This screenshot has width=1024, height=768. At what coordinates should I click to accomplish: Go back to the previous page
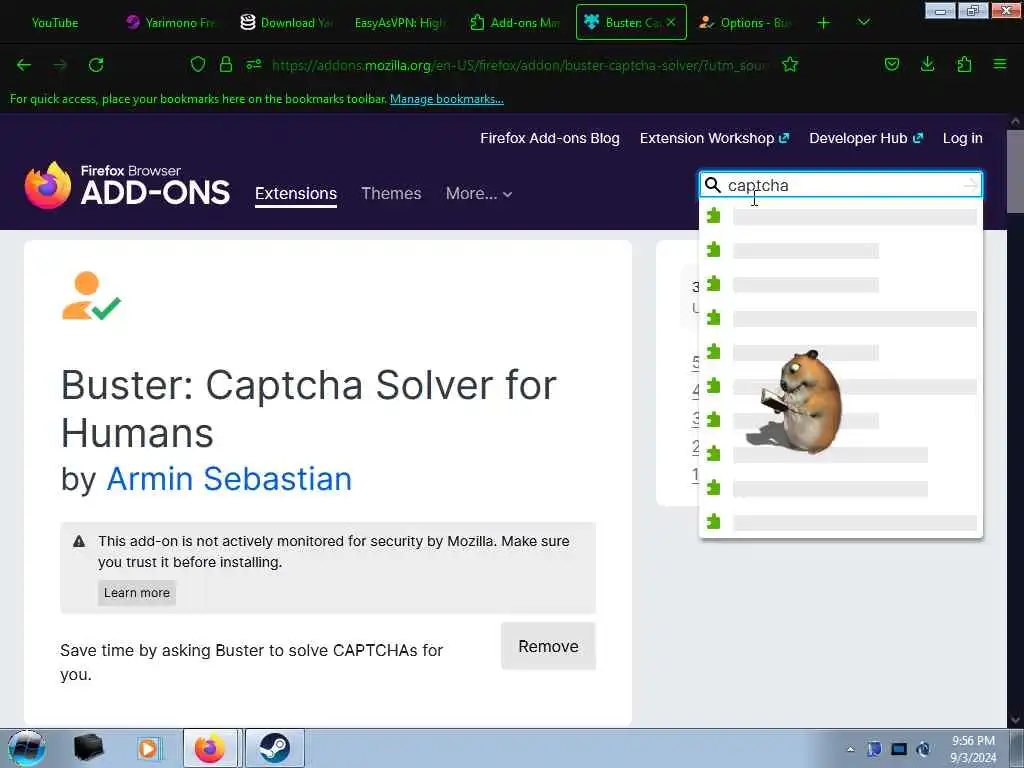pos(24,65)
